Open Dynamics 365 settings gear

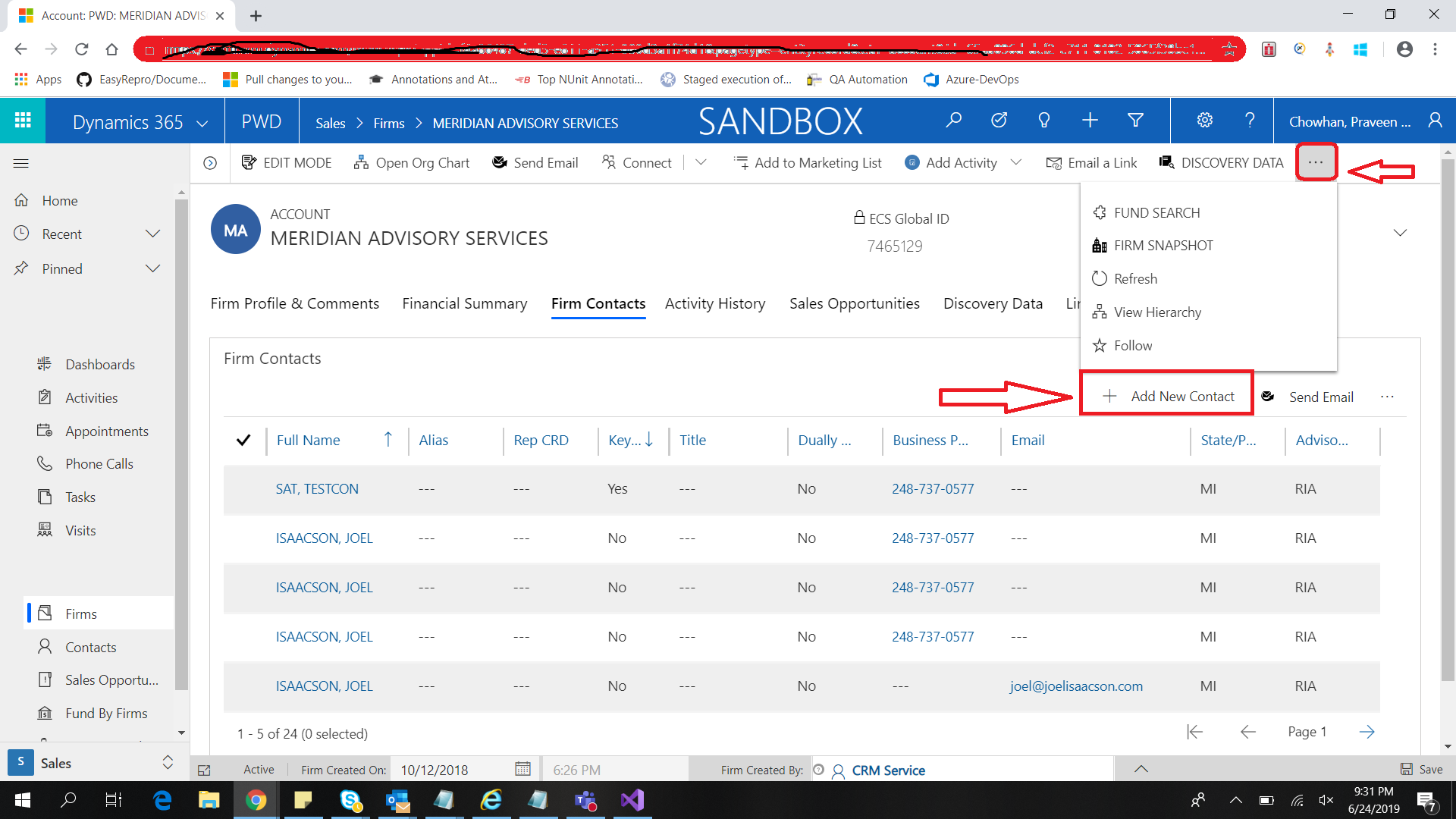pos(1204,120)
